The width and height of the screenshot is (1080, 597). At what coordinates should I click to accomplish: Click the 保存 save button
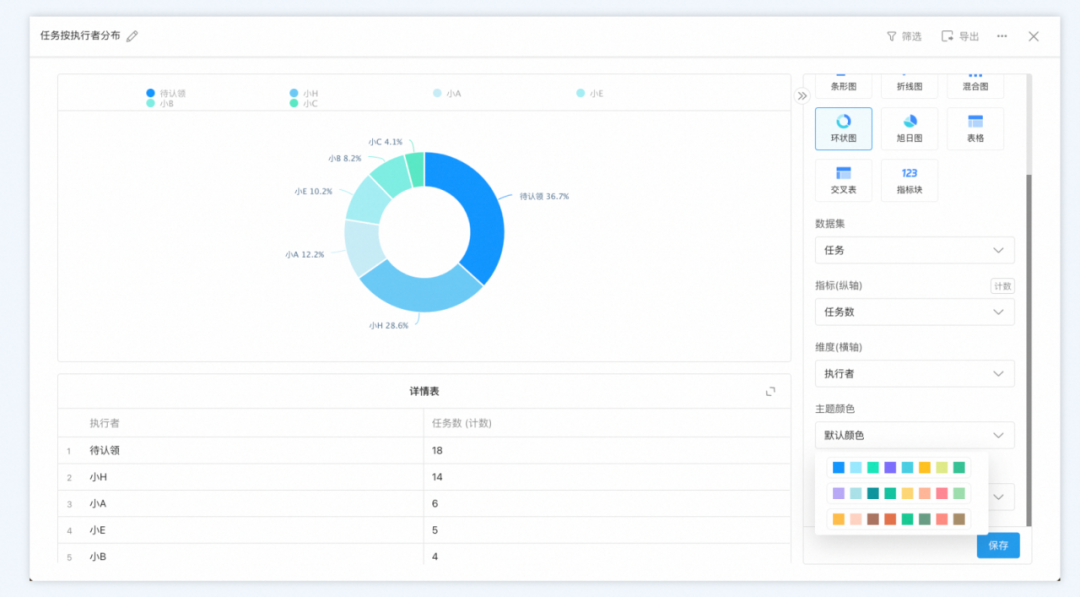998,545
